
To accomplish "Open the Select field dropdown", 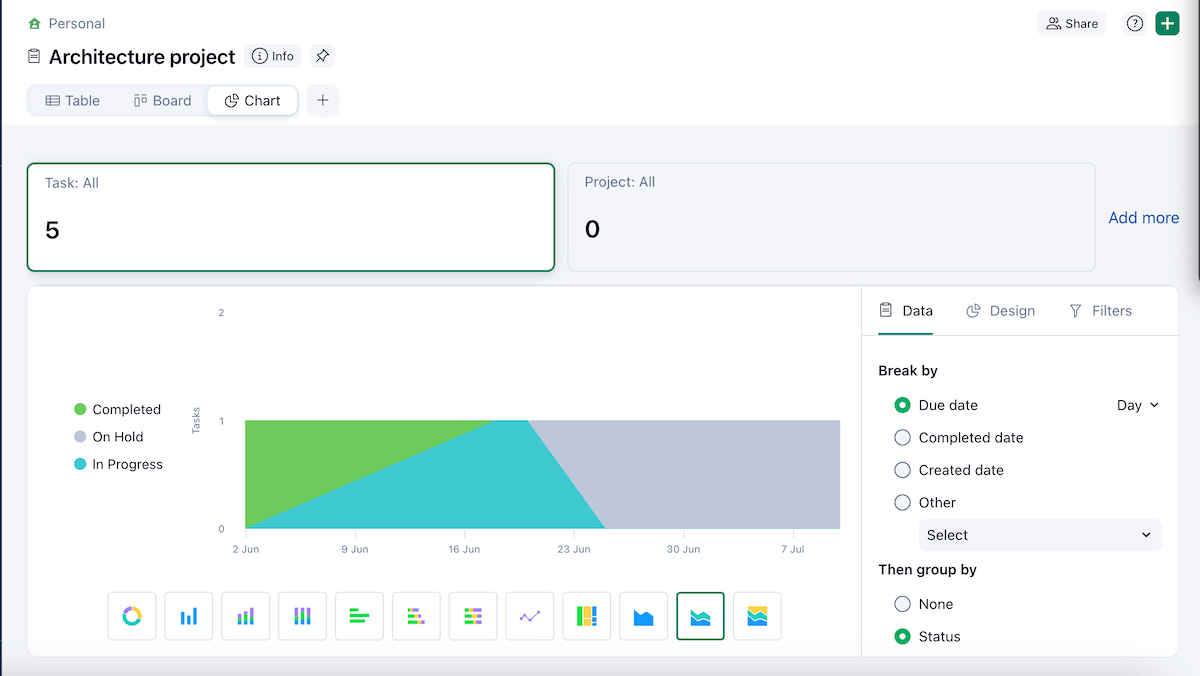I will tap(1040, 535).
